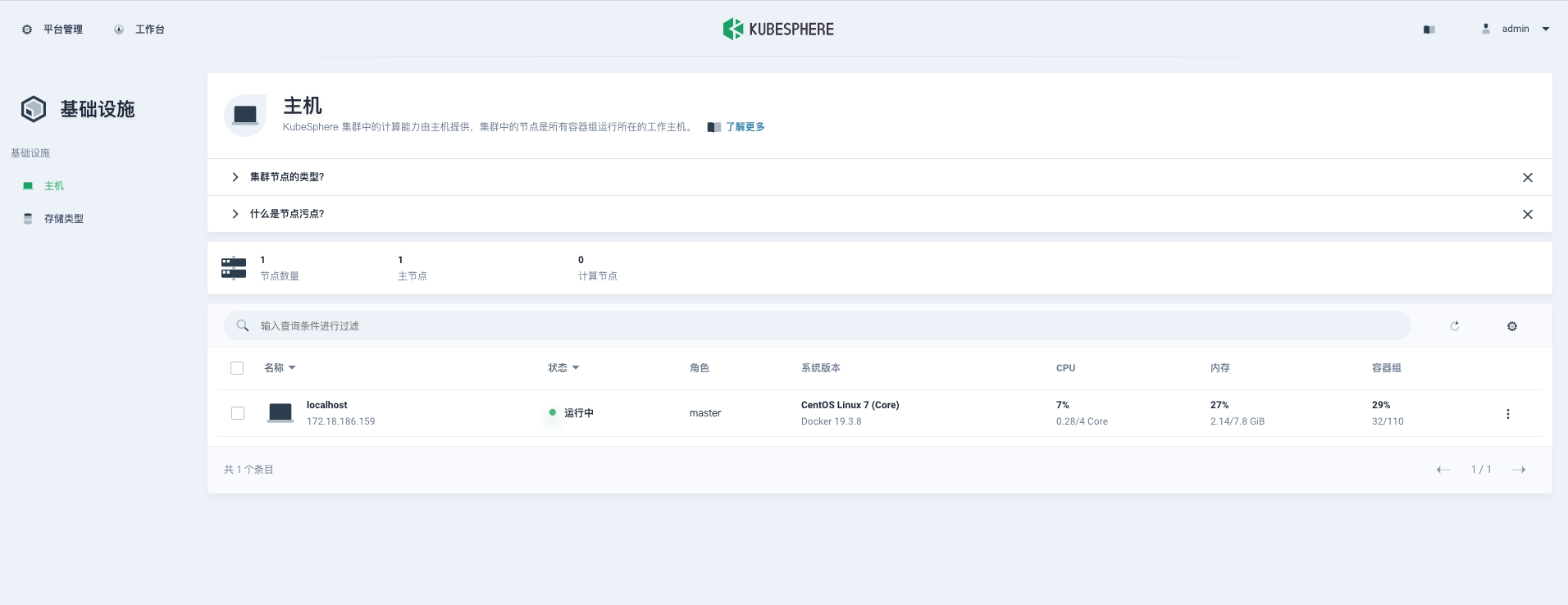Image resolution: width=1568 pixels, height=605 pixels.
Task: Tick the localhost row checkbox
Action: tap(238, 413)
